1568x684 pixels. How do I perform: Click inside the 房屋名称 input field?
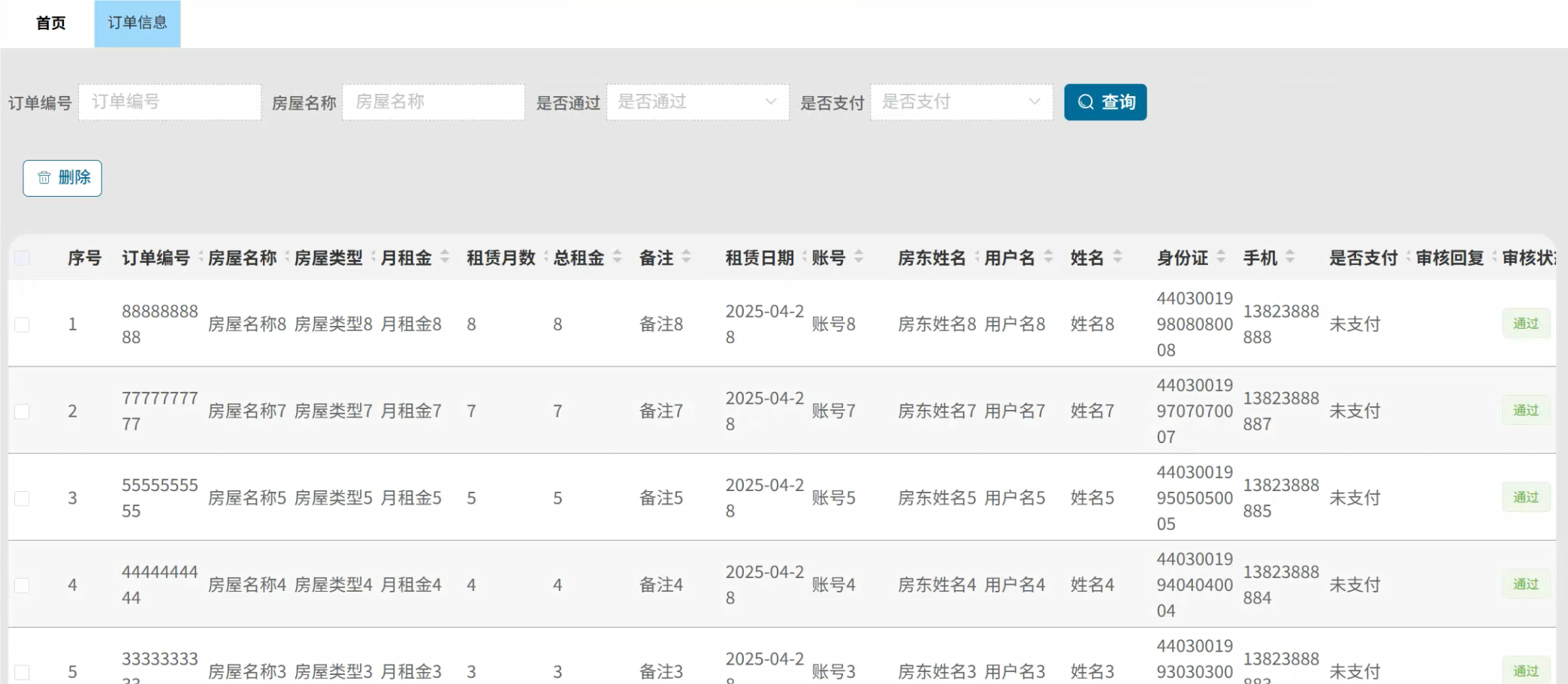[433, 102]
